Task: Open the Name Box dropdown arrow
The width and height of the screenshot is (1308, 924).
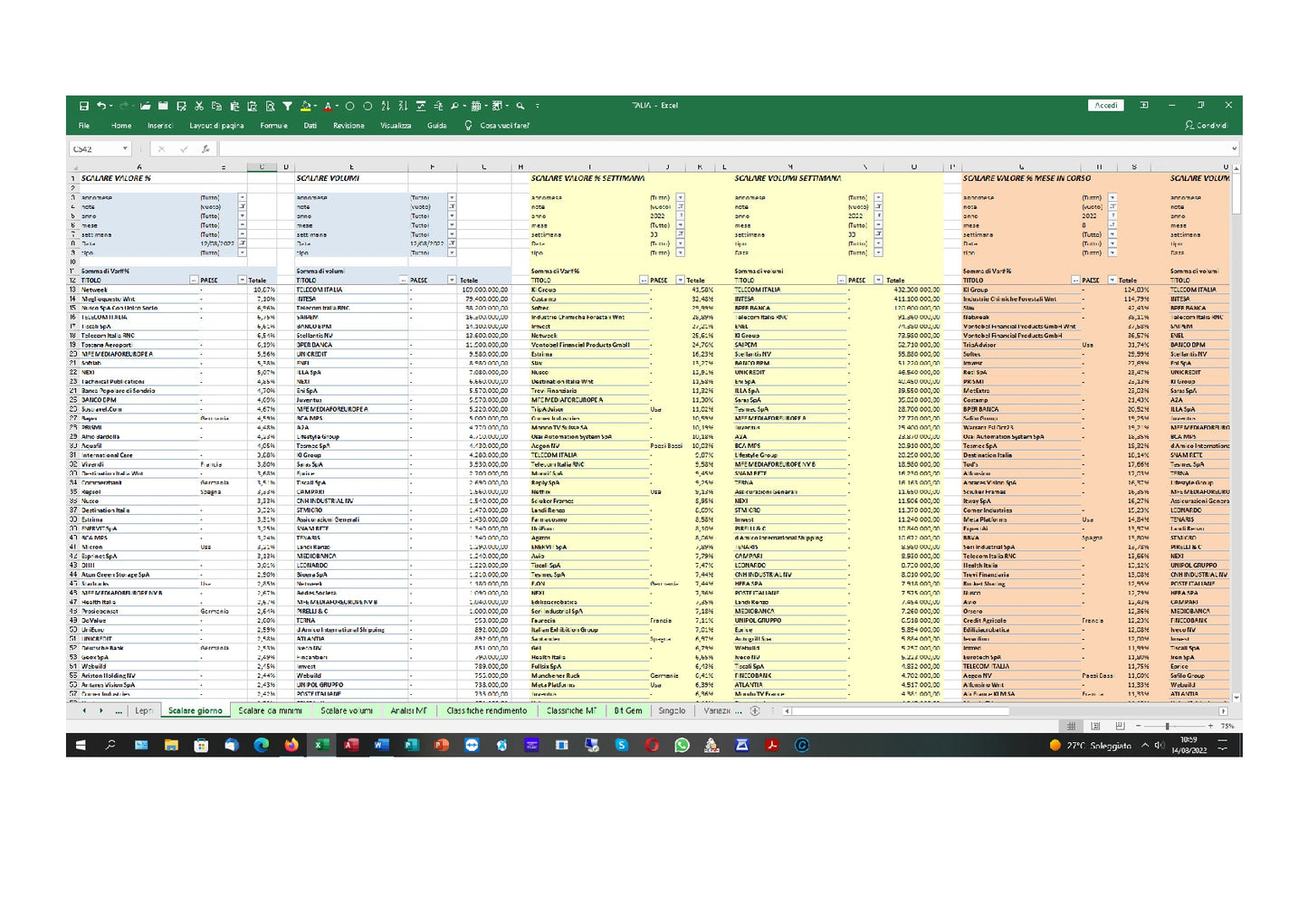Action: pos(125,149)
